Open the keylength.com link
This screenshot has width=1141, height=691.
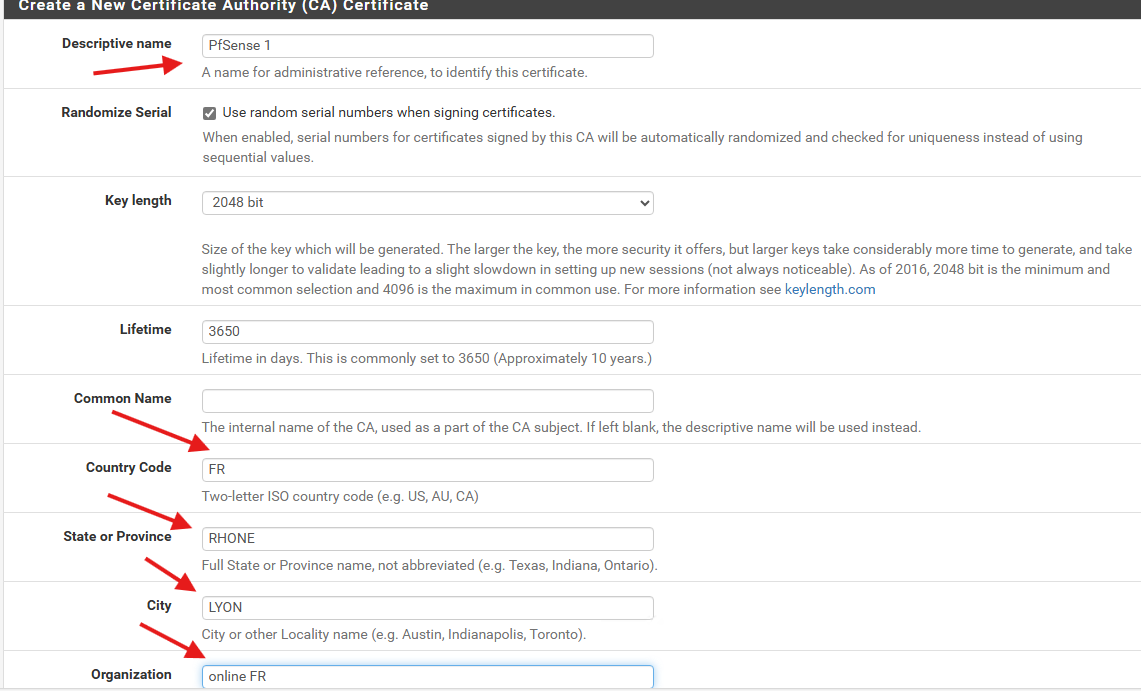(830, 289)
